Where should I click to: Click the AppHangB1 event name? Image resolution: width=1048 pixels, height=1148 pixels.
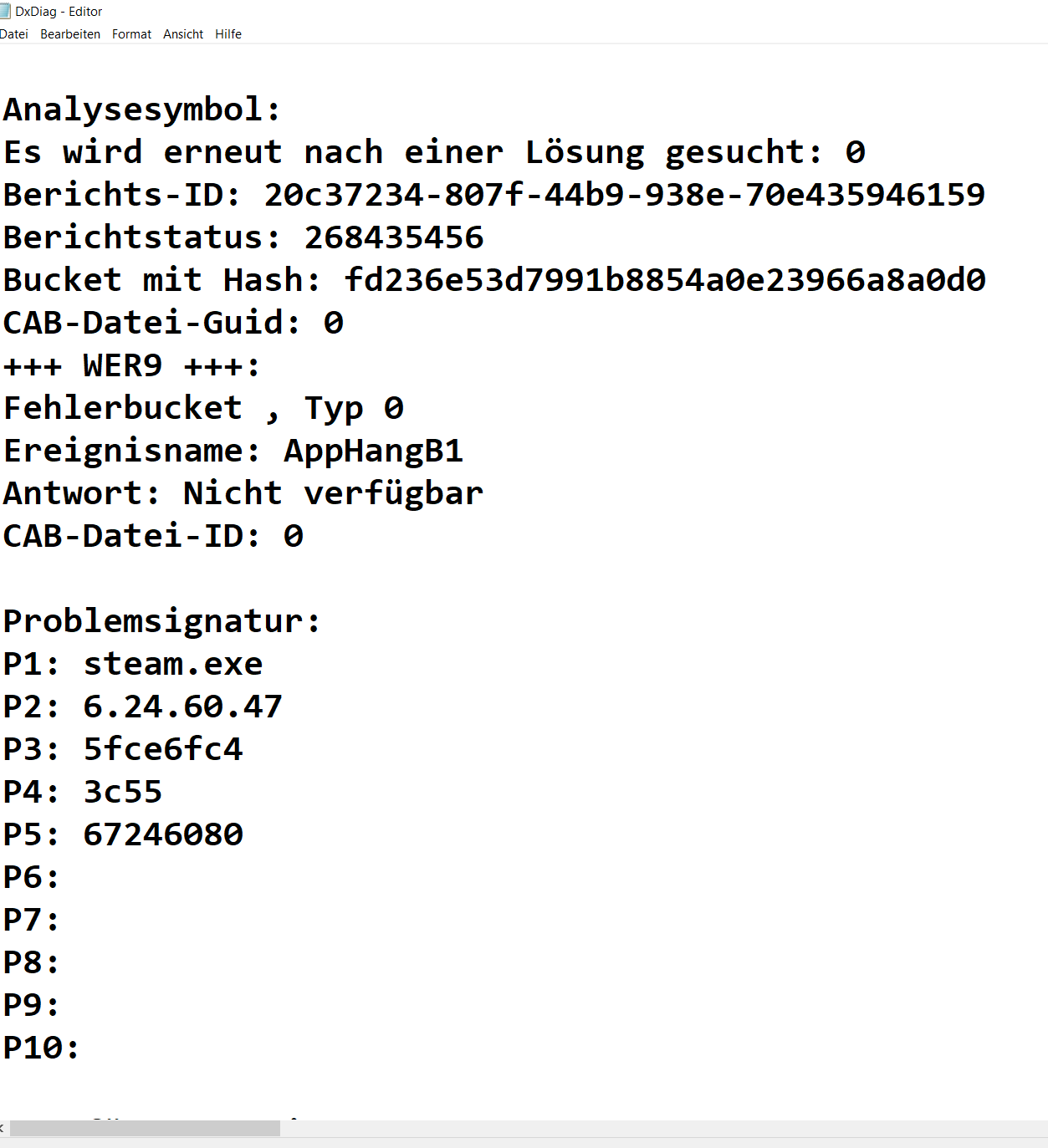click(x=373, y=451)
